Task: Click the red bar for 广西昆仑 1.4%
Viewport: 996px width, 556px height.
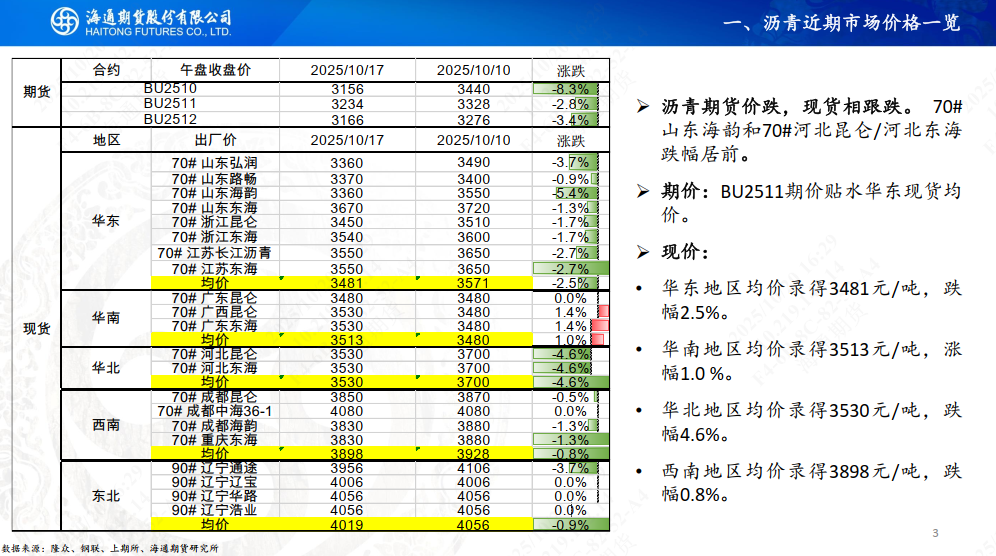Action: click(x=602, y=312)
